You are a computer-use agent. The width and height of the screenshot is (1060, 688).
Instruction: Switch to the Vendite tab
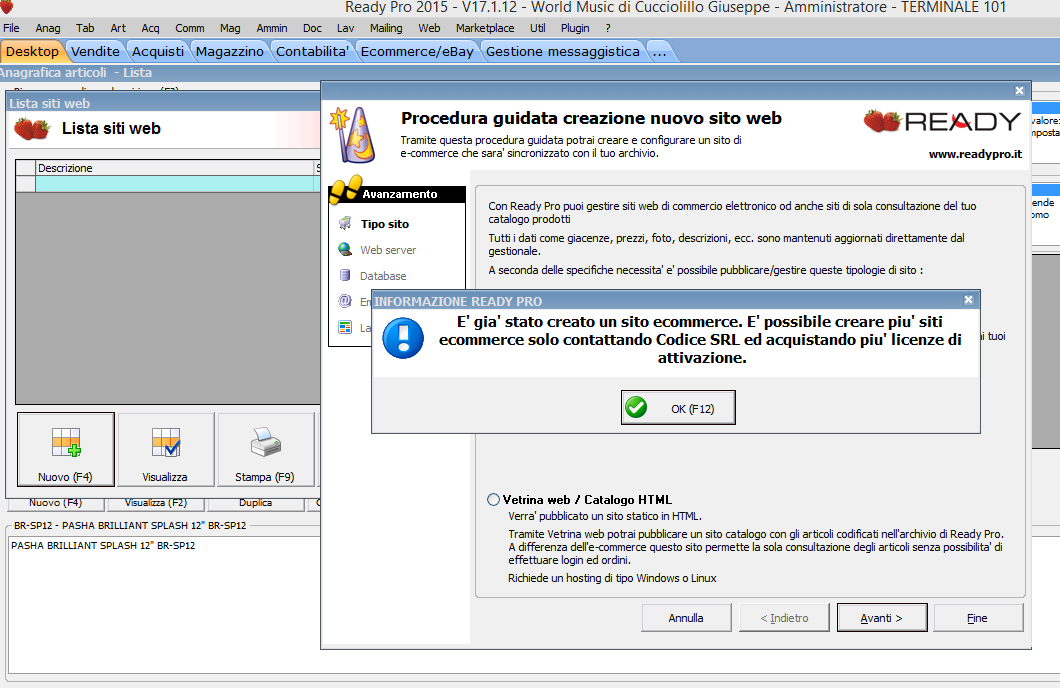(95, 51)
